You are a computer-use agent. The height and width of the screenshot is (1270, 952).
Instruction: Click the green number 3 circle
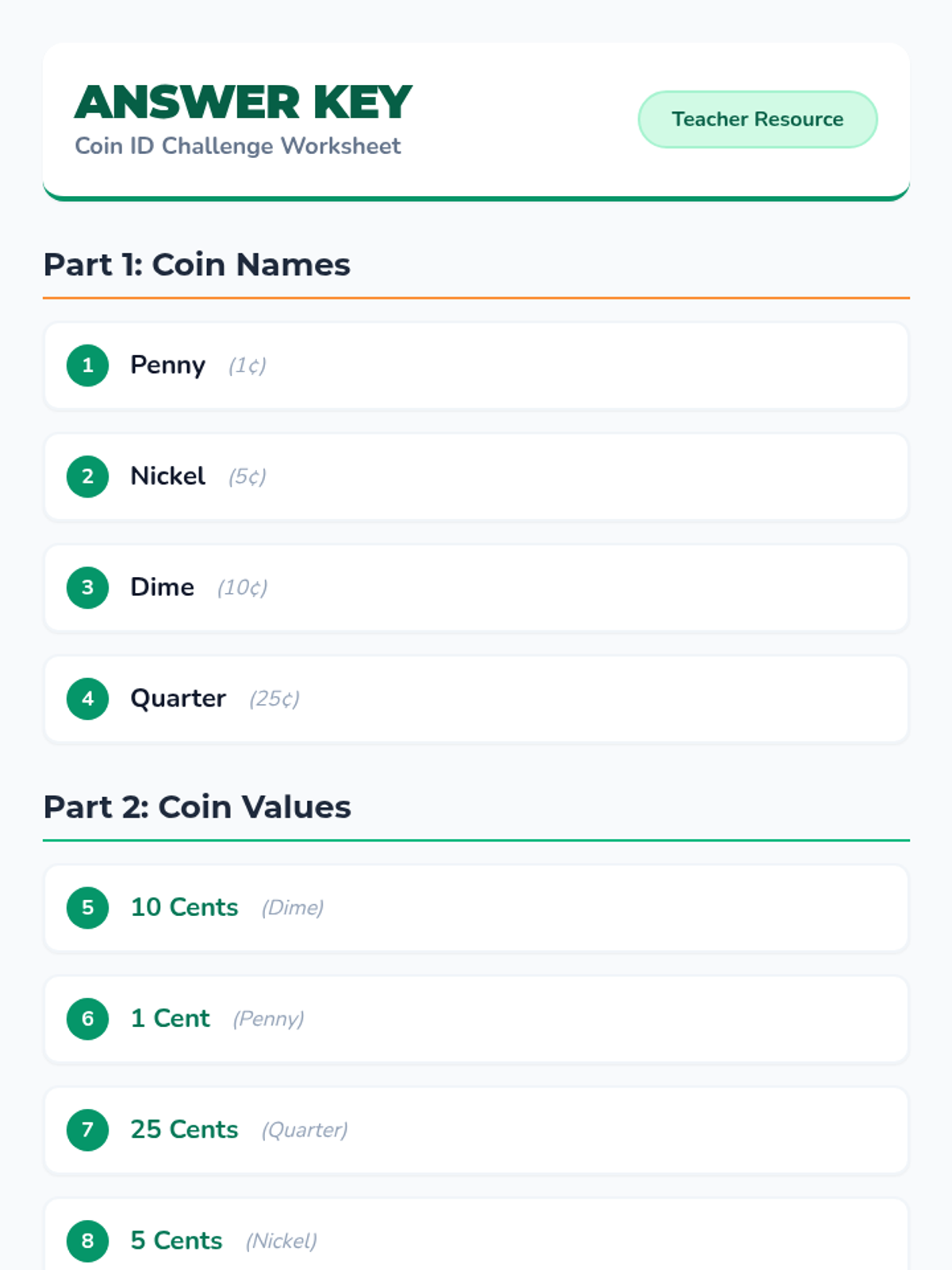click(x=87, y=587)
